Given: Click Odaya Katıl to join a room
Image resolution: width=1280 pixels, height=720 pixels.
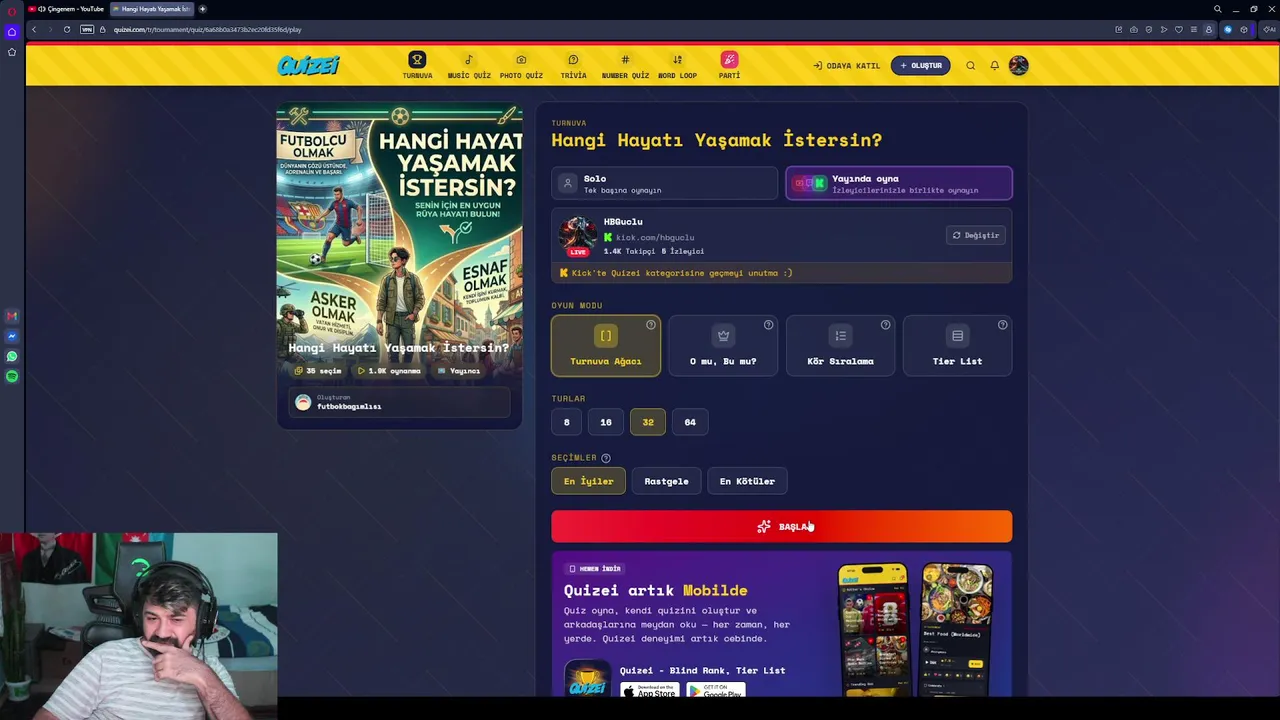Looking at the screenshot, I should 846,66.
